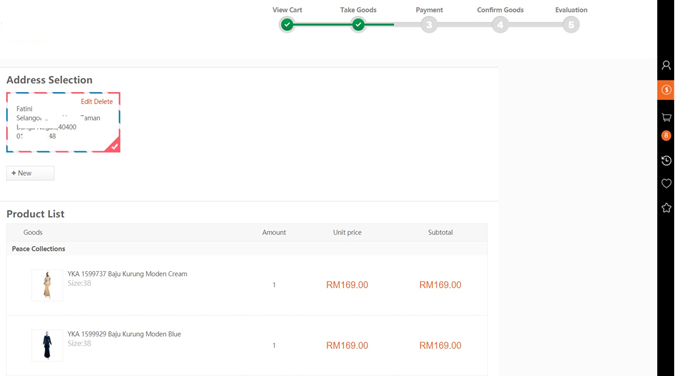Click the View Cart step label
The image size is (676, 376).
click(x=287, y=10)
